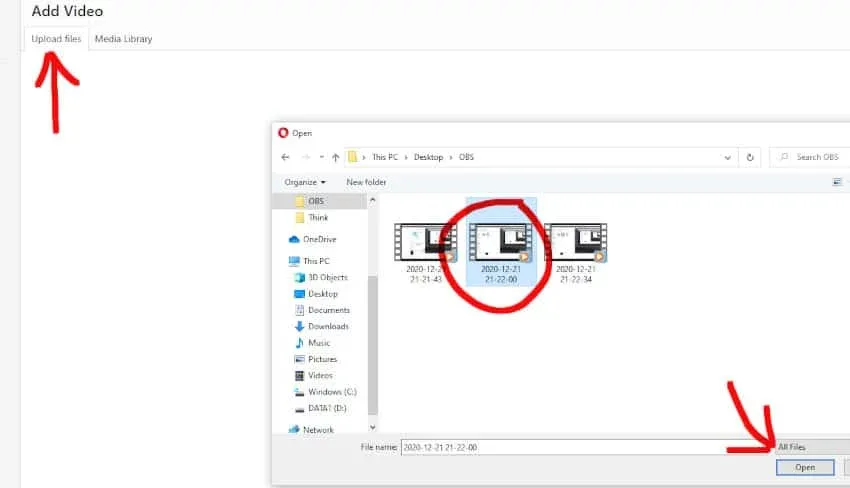The height and width of the screenshot is (488, 850).
Task: Select video 2020-12-21 21-22-00 thumbnail
Action: click(x=501, y=243)
